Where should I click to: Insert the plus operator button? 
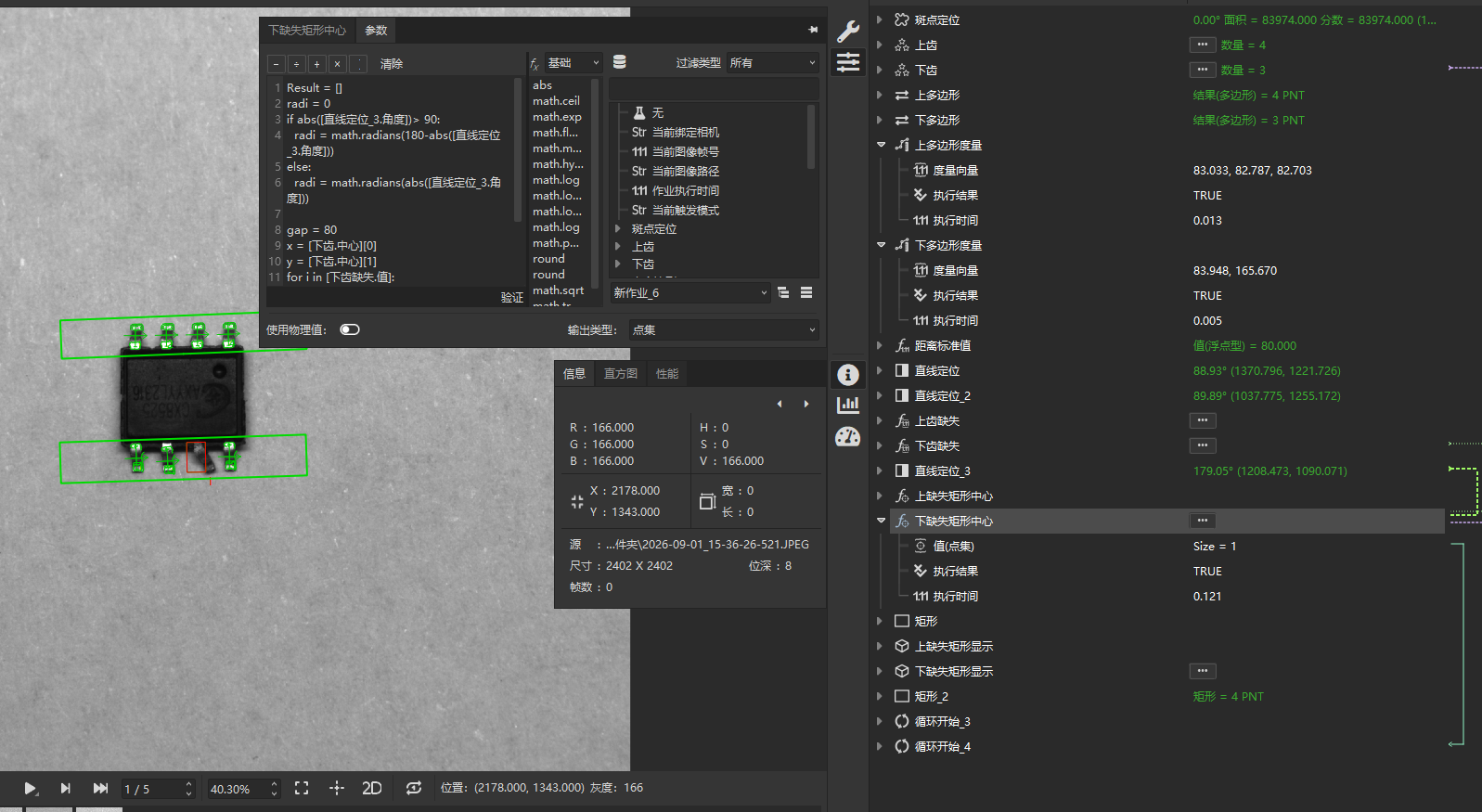coord(316,64)
